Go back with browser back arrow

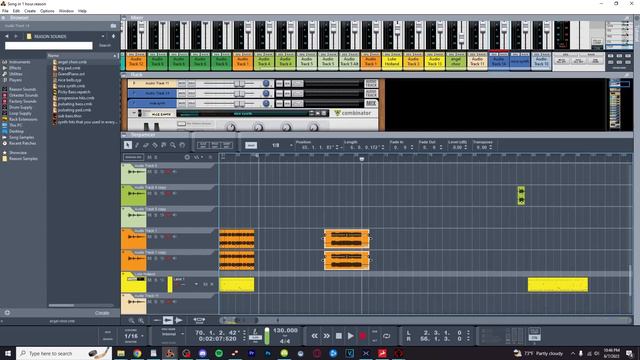pos(7,36)
